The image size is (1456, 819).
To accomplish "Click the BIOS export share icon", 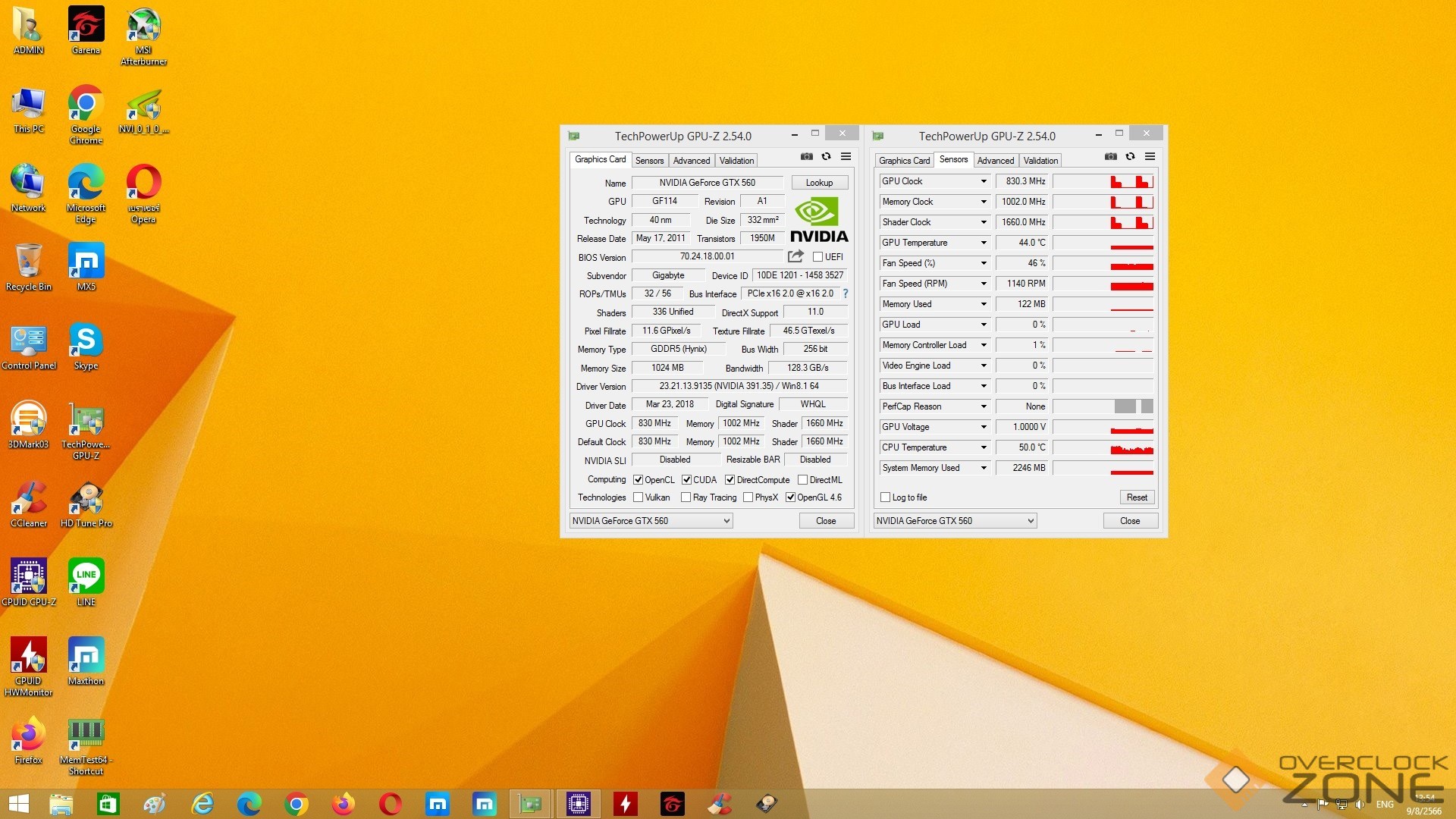I will tap(795, 256).
